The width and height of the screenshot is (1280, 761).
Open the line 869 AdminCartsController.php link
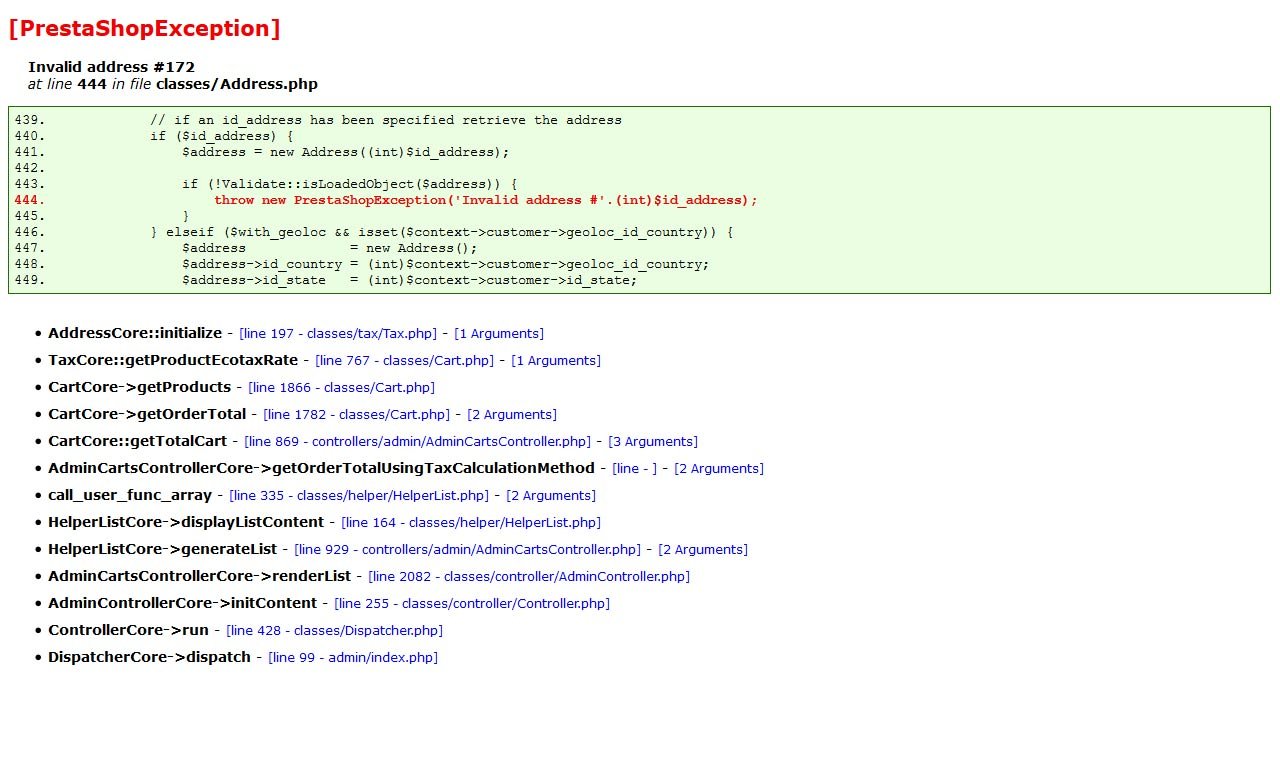click(418, 442)
